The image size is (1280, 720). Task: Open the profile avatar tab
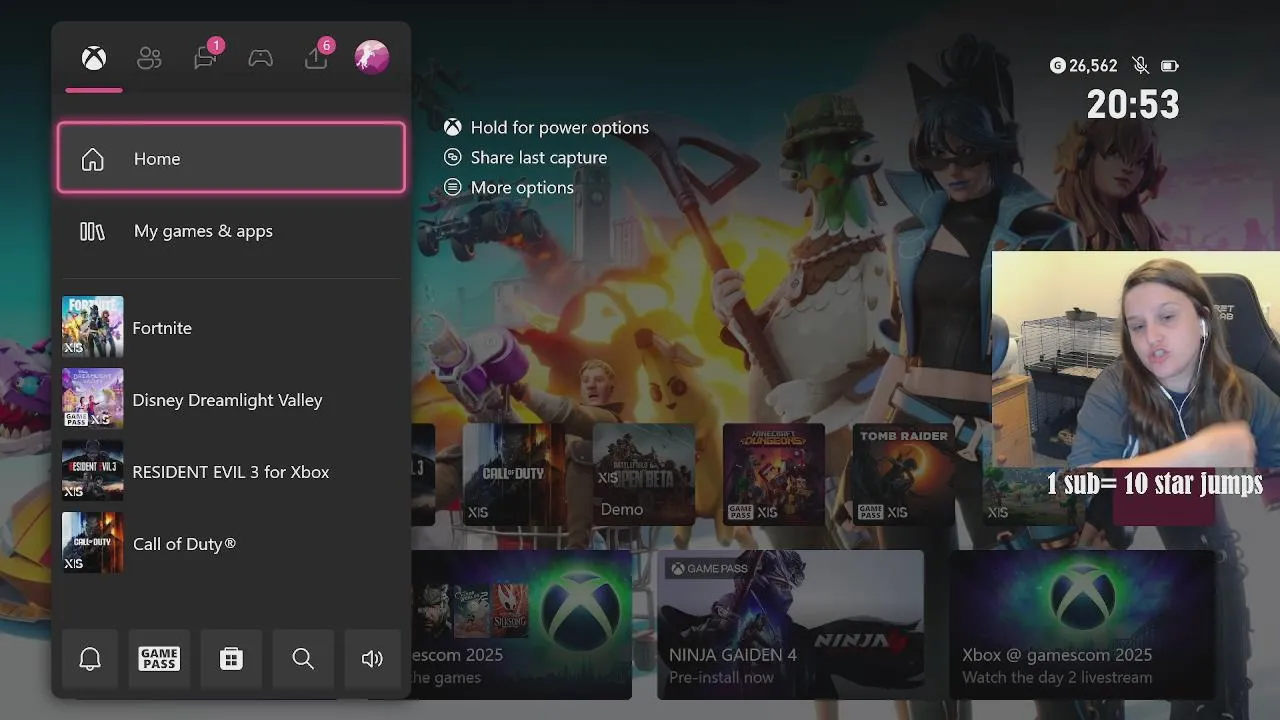pos(372,57)
